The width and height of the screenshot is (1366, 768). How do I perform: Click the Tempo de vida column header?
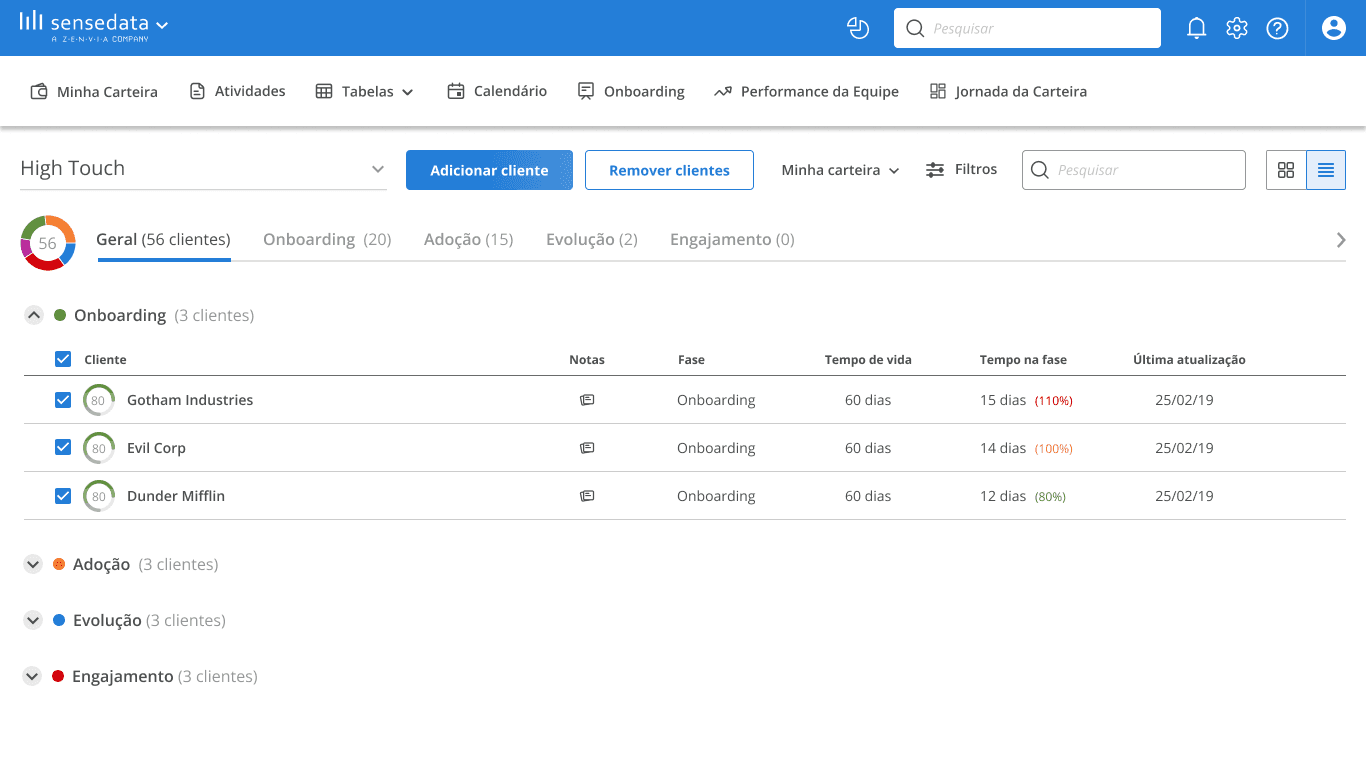pos(868,360)
